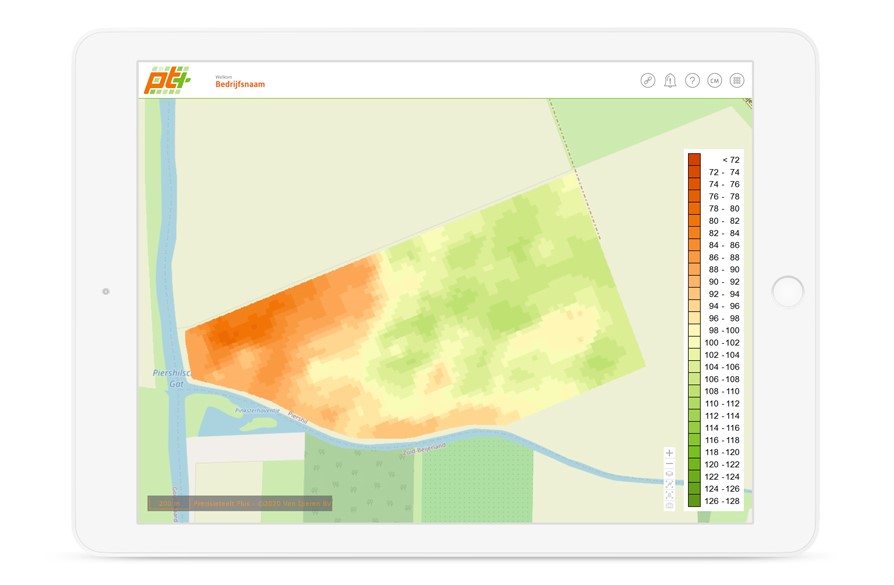Zoom out on the map
The height and width of the screenshot is (585, 894).
[669, 464]
